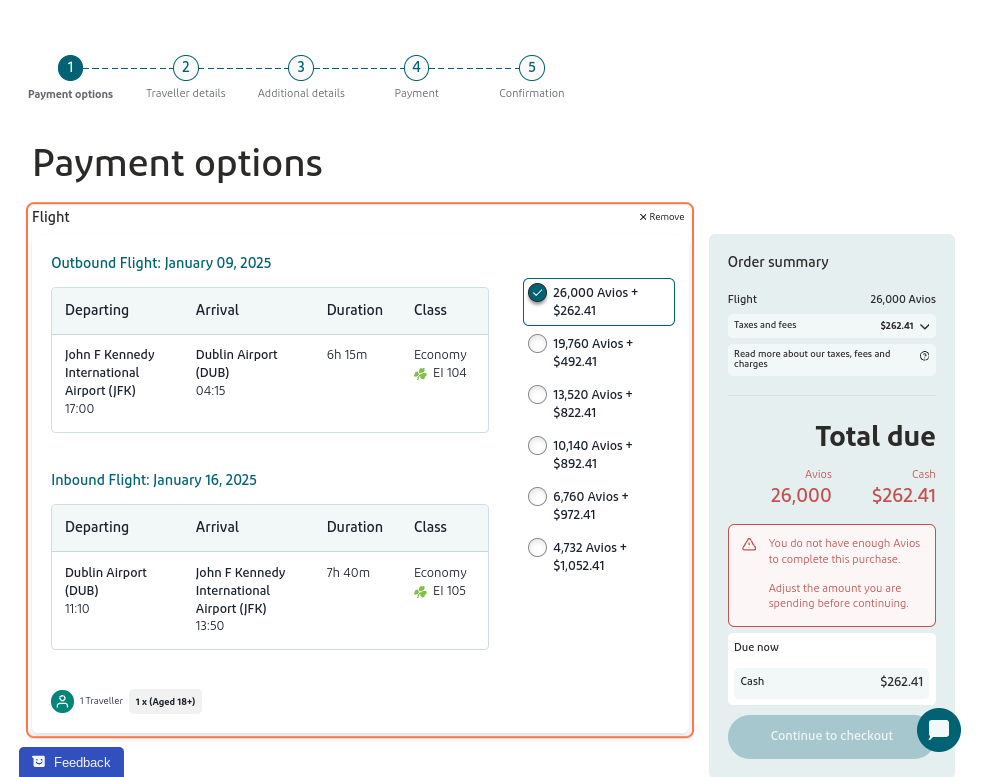Open the live chat bubble icon
The height and width of the screenshot is (777, 987).
click(x=939, y=730)
